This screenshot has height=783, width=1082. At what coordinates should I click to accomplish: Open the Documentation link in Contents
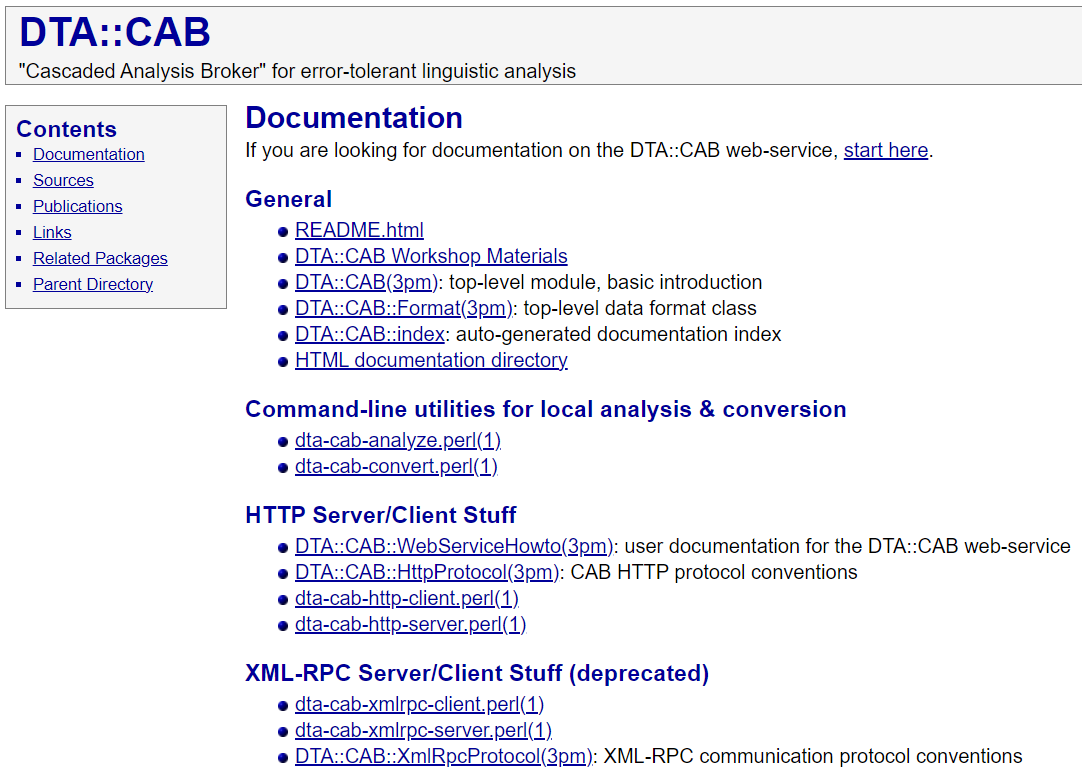tap(88, 155)
